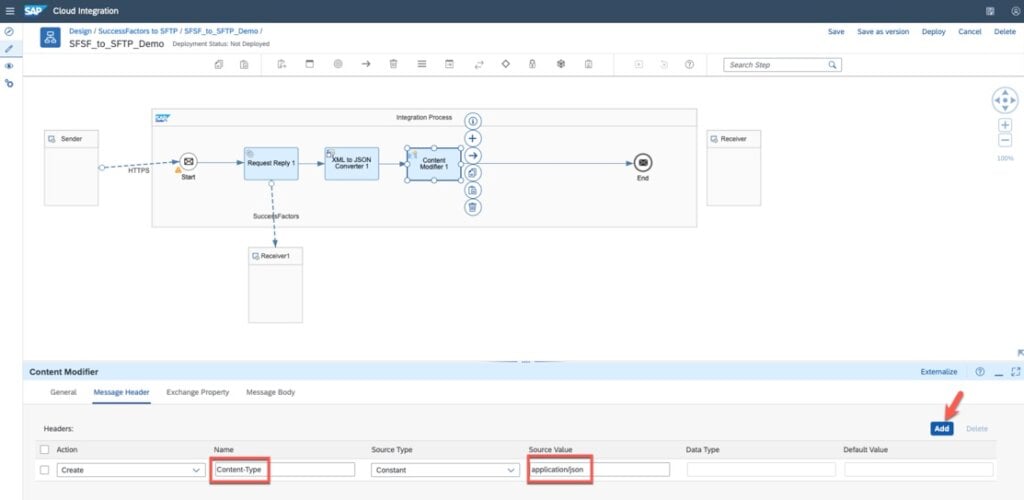
Task: Open the SuccessFactors to SFTP breadcrumb link
Action: click(x=138, y=31)
